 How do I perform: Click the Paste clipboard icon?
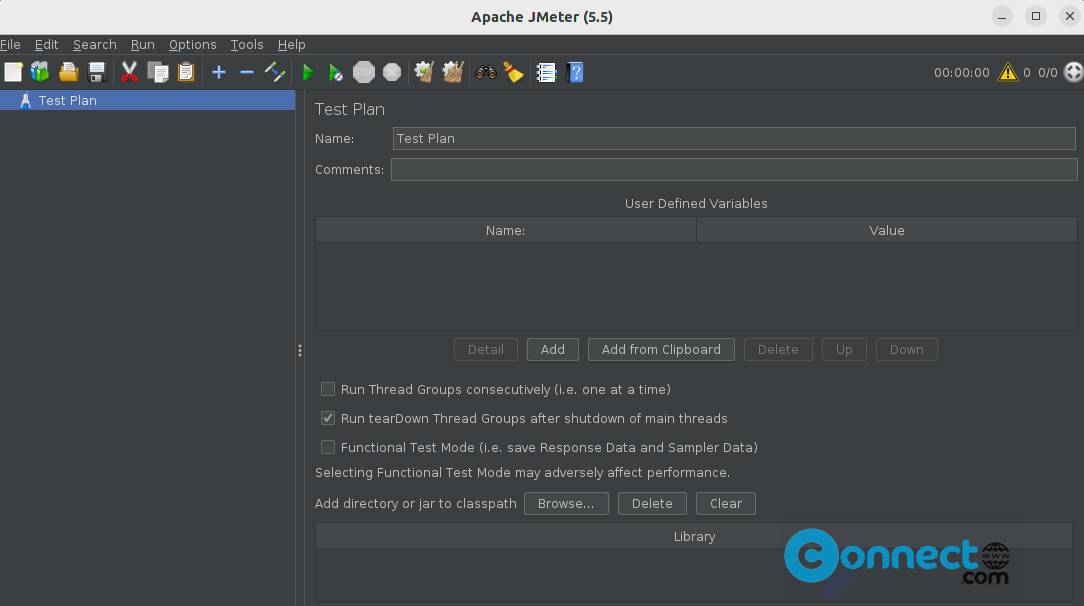point(186,72)
